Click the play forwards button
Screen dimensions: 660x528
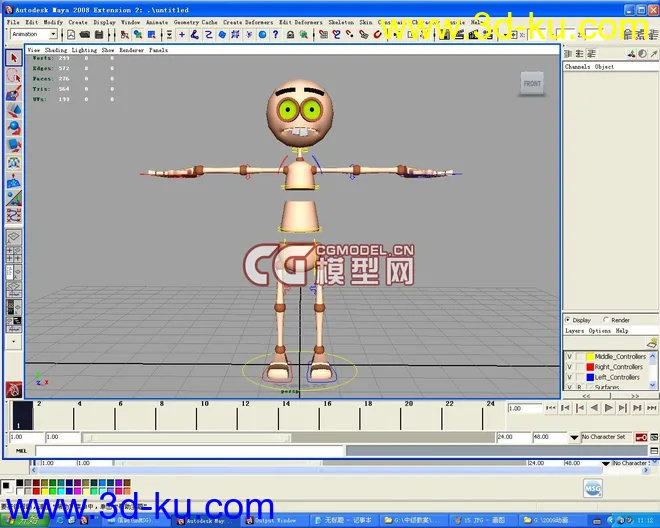tap(608, 408)
